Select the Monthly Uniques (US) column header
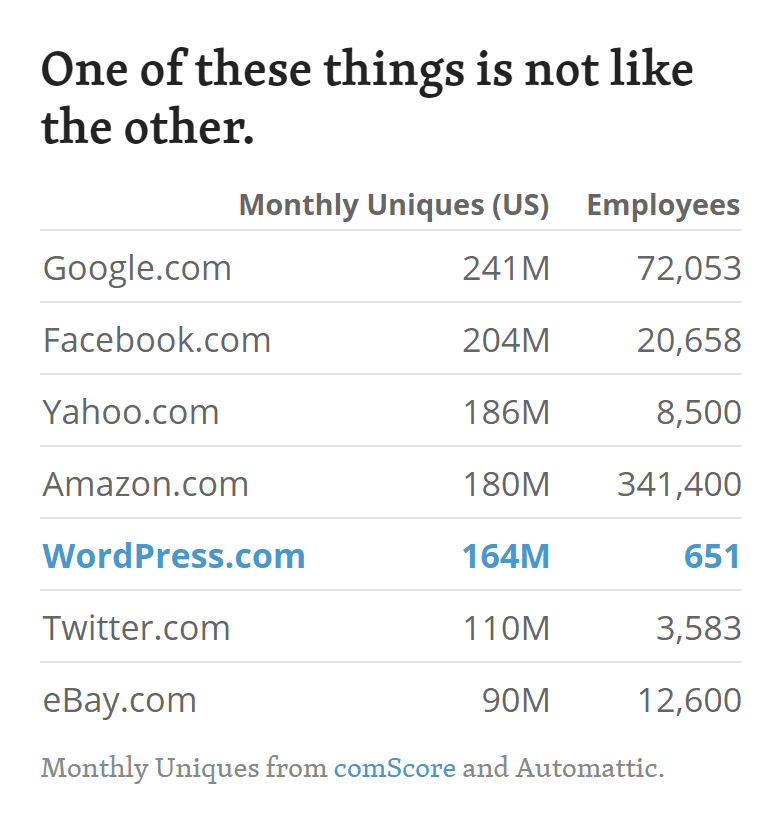Image resolution: width=777 pixels, height=817 pixels. tap(394, 205)
